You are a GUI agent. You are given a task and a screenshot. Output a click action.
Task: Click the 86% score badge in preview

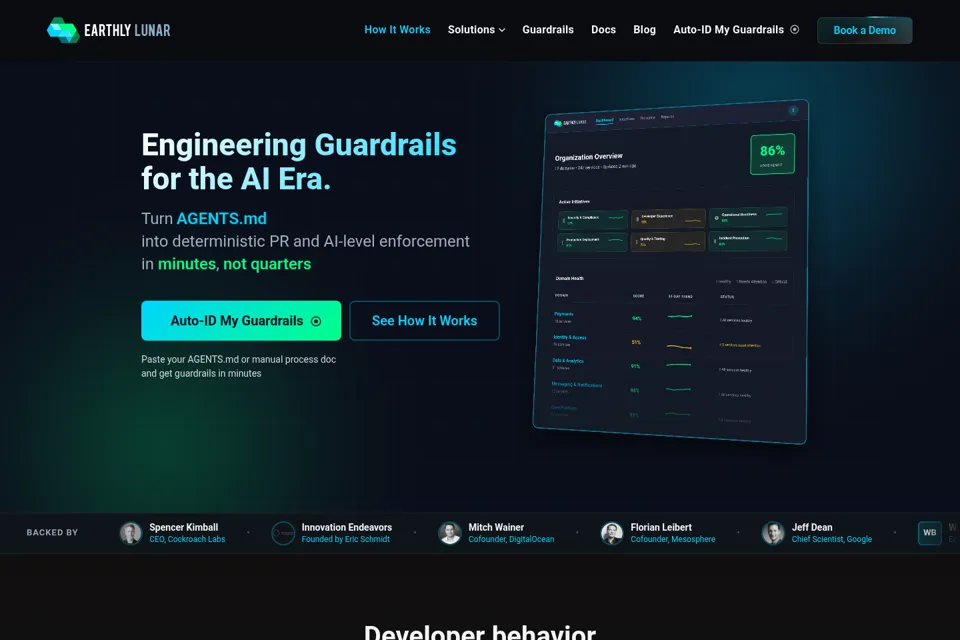coord(772,154)
